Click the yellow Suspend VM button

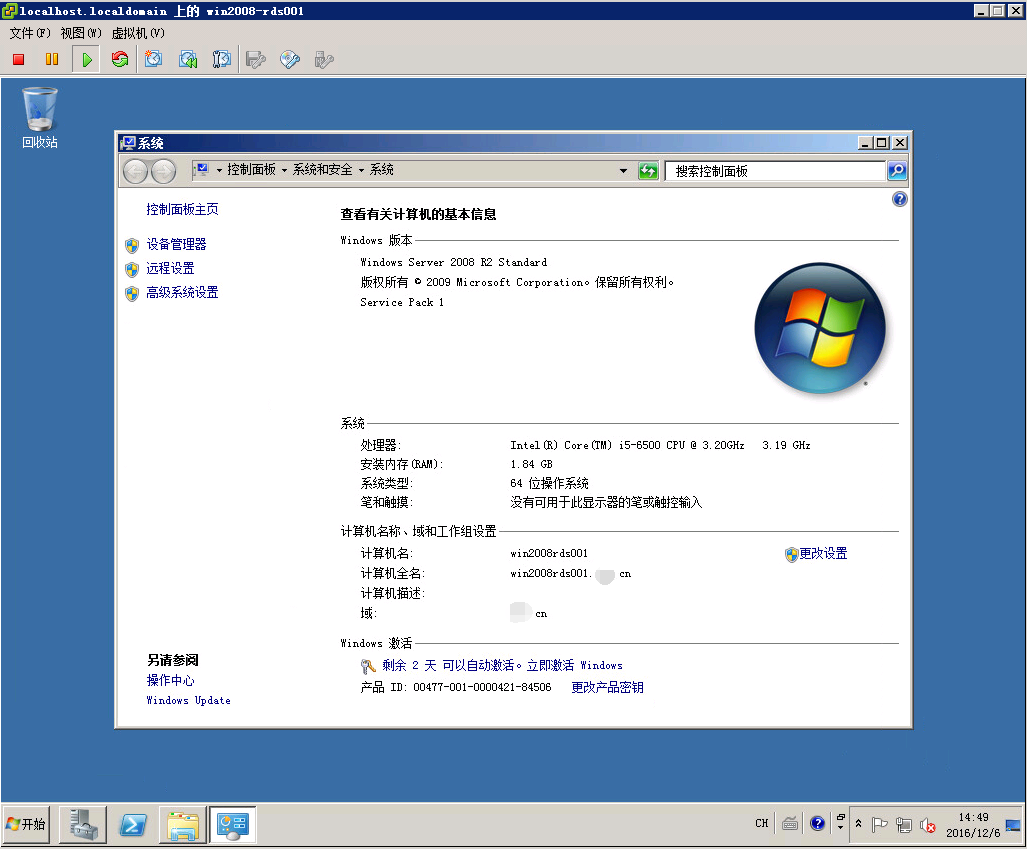[x=52, y=60]
